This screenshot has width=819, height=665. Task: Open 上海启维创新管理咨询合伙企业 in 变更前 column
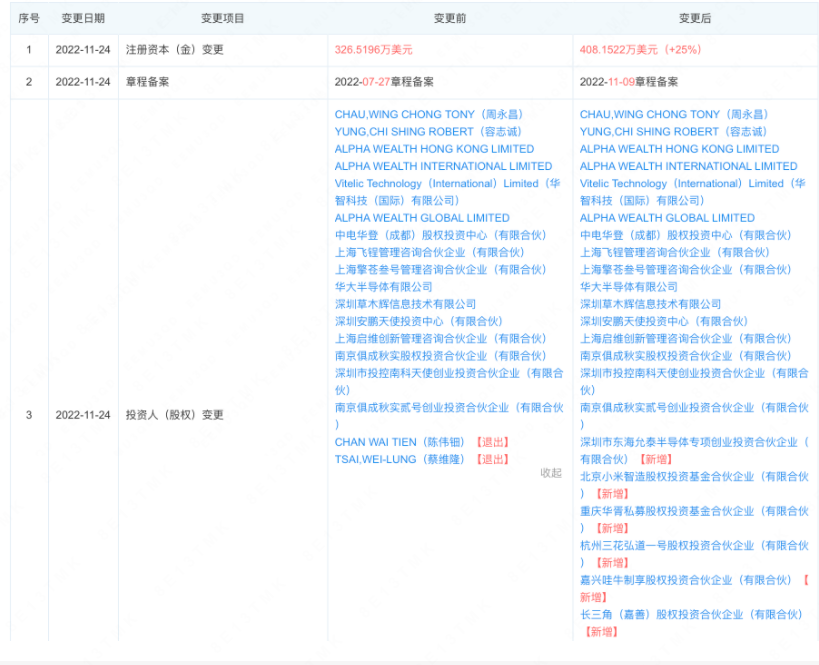point(440,339)
